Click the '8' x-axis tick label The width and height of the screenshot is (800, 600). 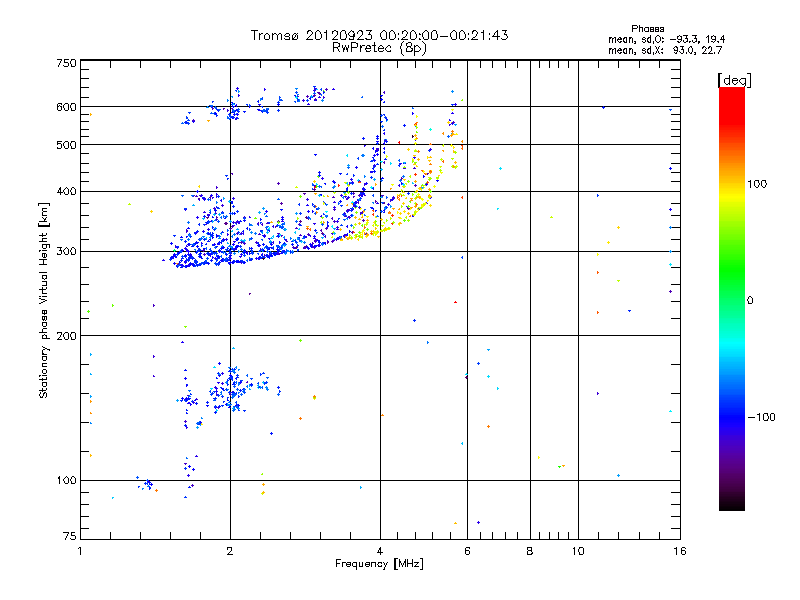point(530,551)
